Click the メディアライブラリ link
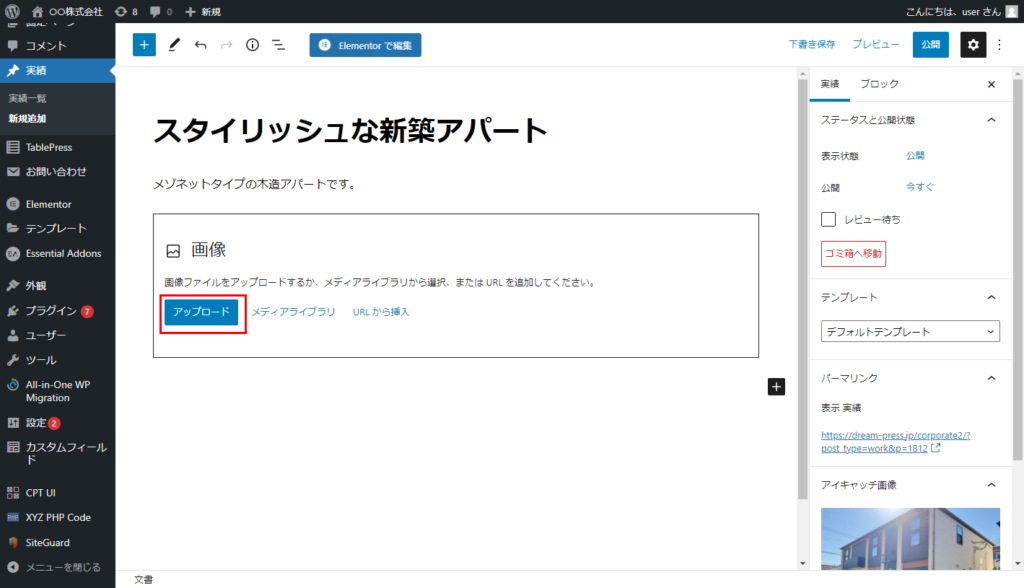 293,312
